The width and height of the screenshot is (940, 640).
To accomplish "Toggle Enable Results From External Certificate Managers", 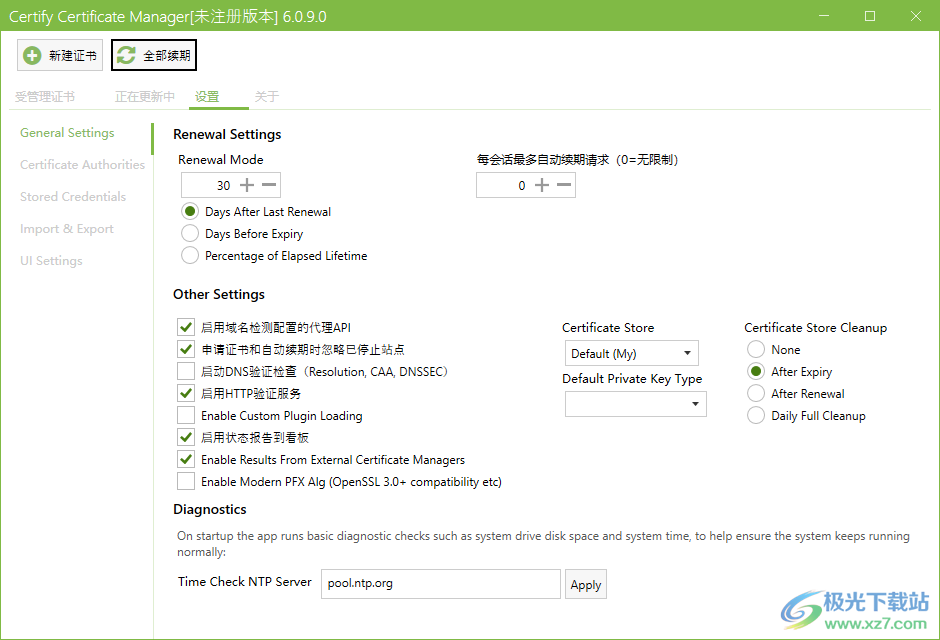I will pos(186,460).
